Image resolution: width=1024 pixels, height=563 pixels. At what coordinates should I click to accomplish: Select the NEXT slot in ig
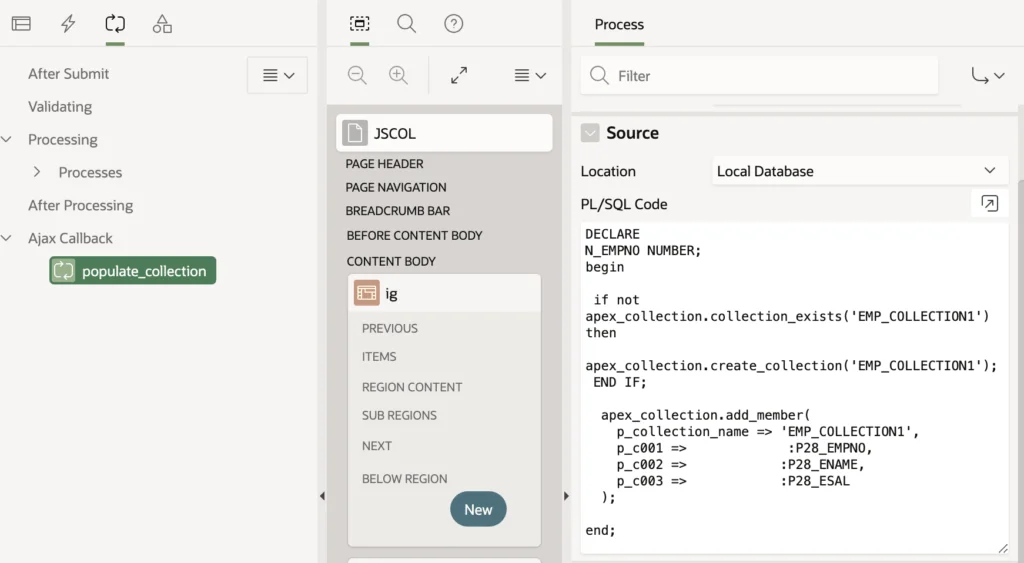pyautogui.click(x=377, y=446)
